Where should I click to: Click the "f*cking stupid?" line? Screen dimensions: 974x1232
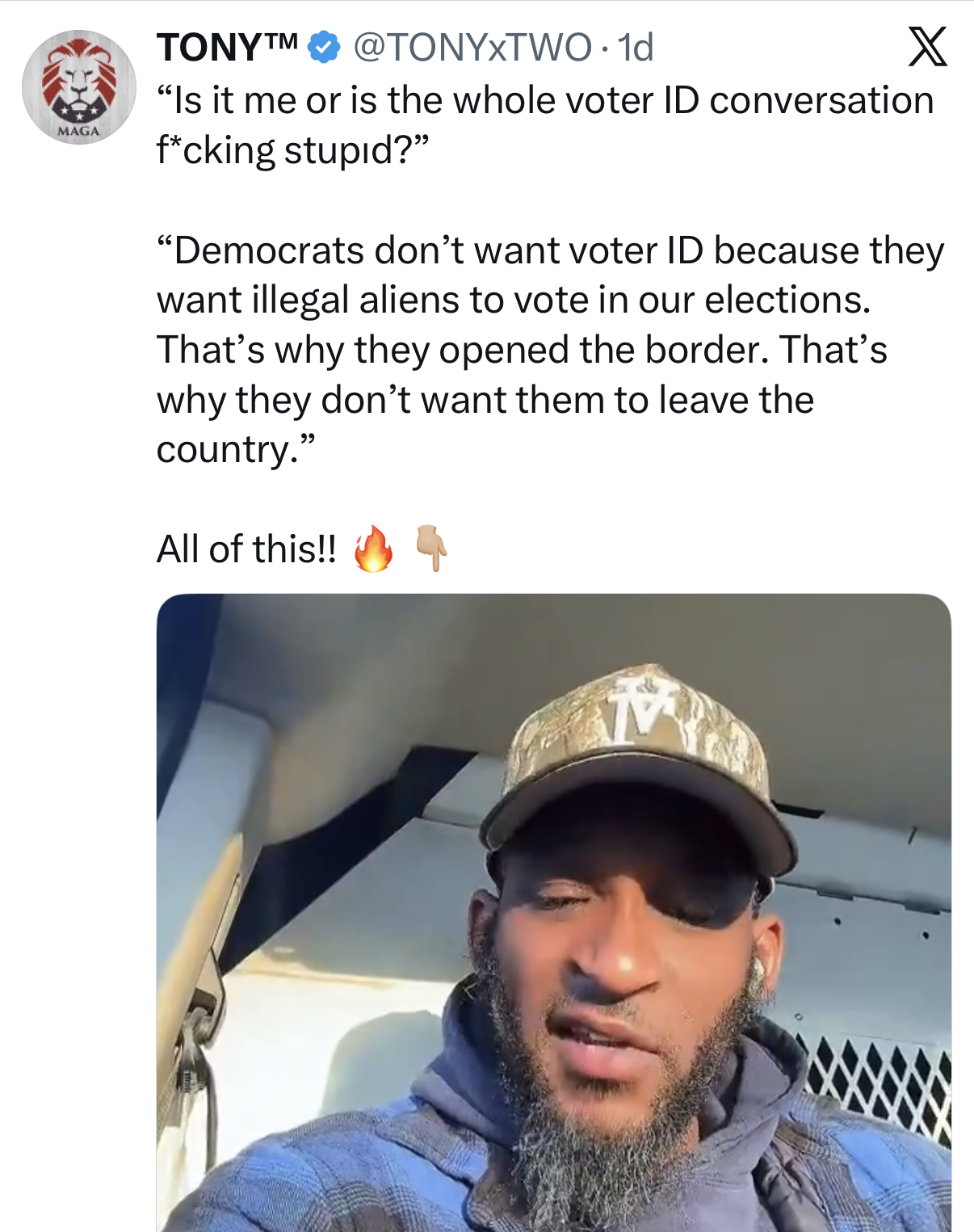pyautogui.click(x=292, y=150)
